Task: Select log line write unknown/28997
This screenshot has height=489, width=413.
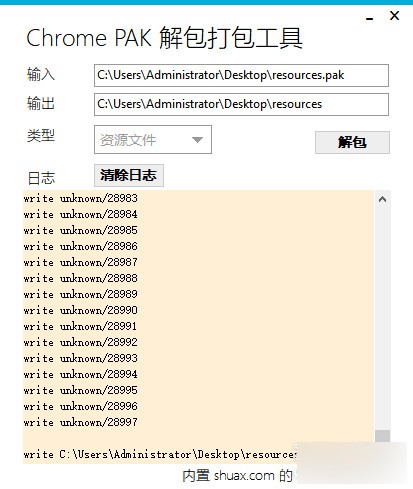Action: pyautogui.click(x=80, y=422)
